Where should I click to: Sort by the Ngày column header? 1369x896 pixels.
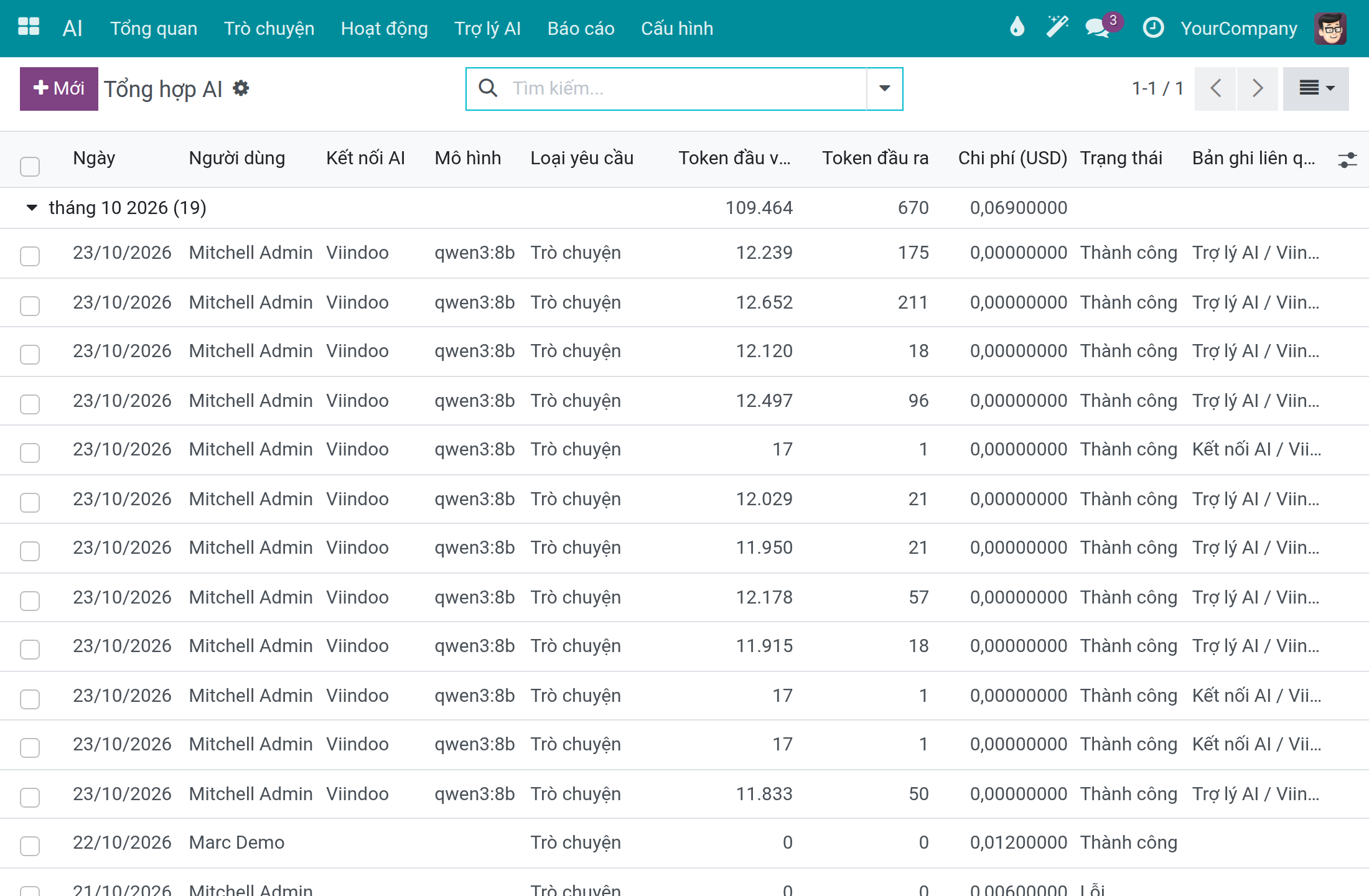click(x=94, y=158)
